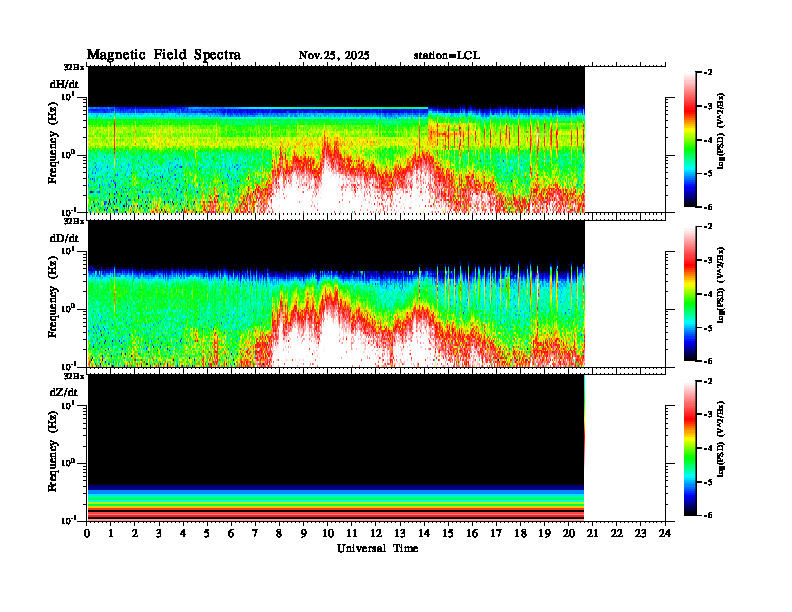Click the "Magnetic Field Spectra" title

pyautogui.click(x=164, y=55)
